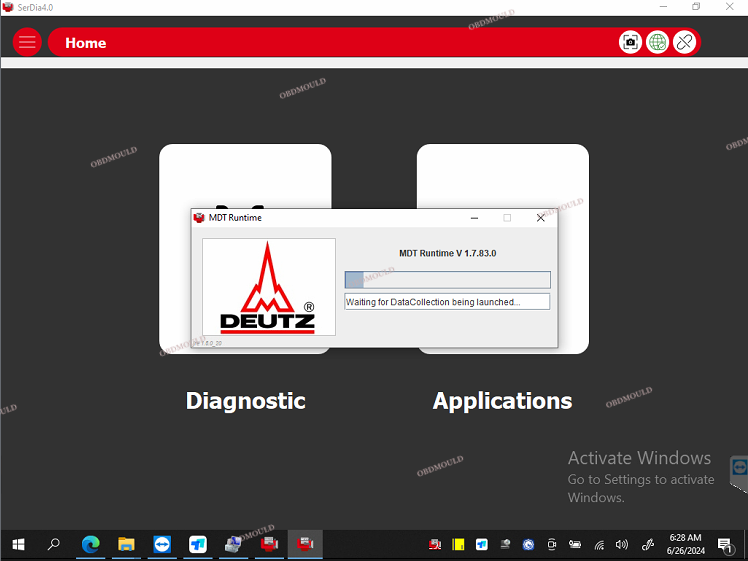Image resolution: width=748 pixels, height=561 pixels.
Task: Click the taskbar search magnifier icon
Action: [54, 544]
